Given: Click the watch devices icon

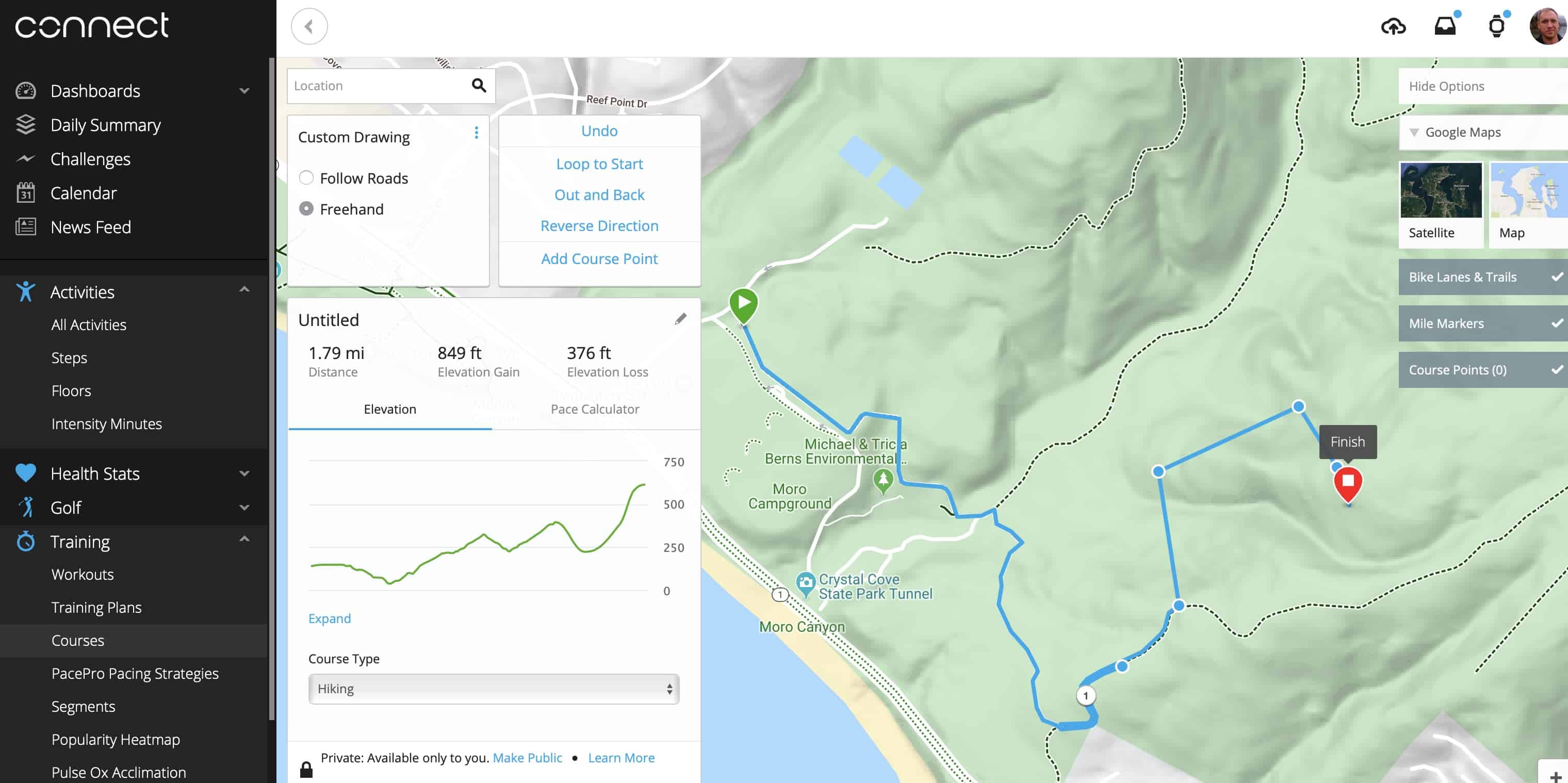Looking at the screenshot, I should (1496, 26).
